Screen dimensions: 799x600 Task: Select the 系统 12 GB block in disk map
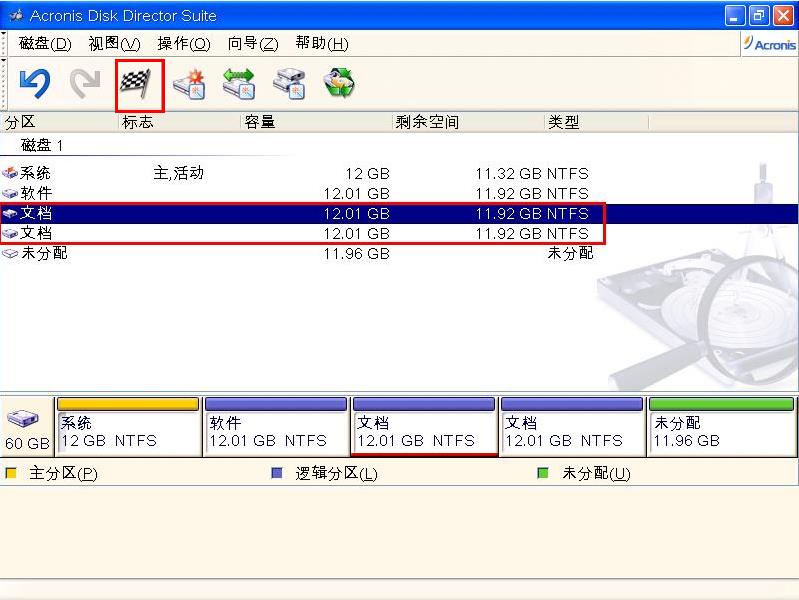pyautogui.click(x=128, y=427)
